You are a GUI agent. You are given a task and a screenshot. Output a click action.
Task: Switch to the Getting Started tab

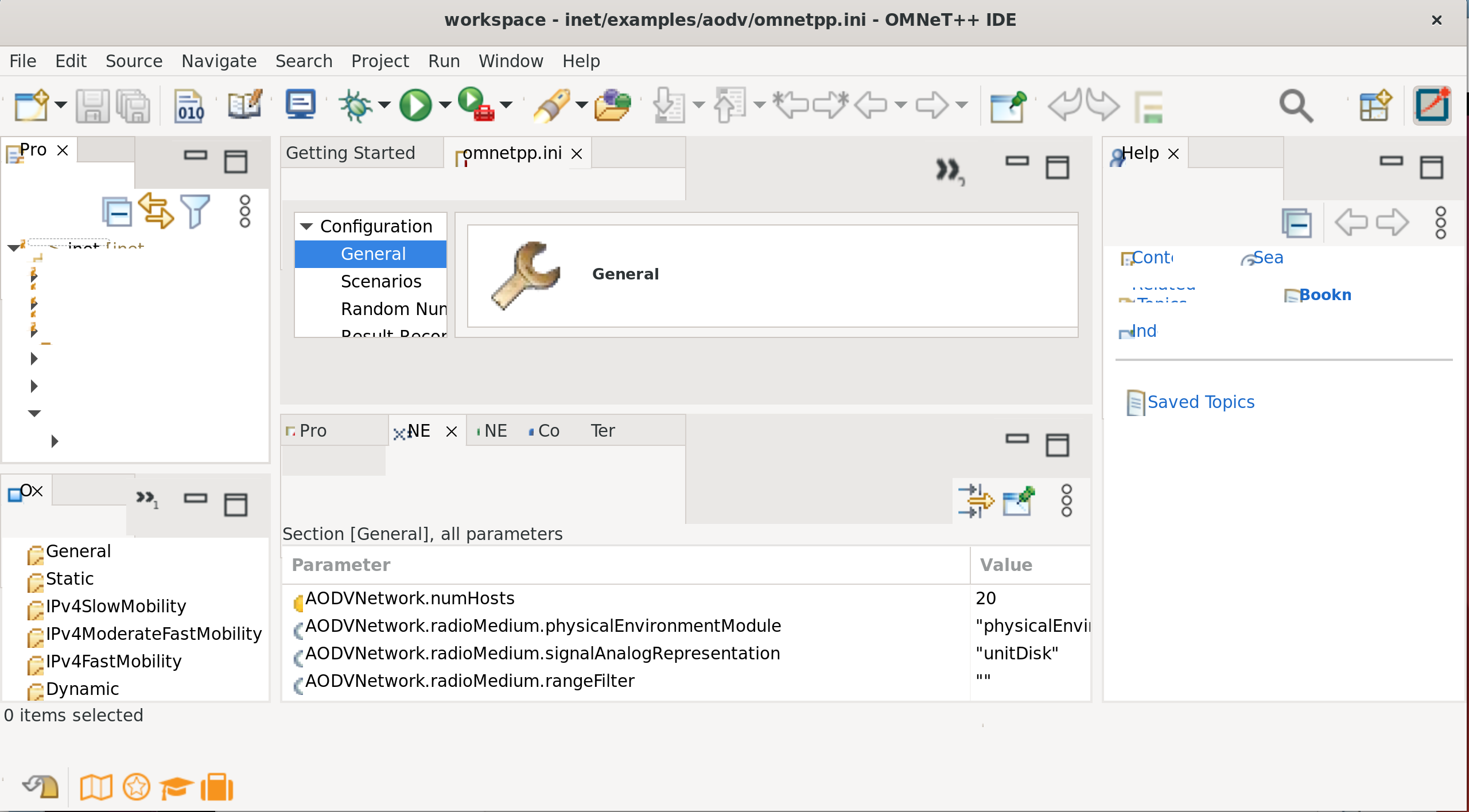(351, 152)
